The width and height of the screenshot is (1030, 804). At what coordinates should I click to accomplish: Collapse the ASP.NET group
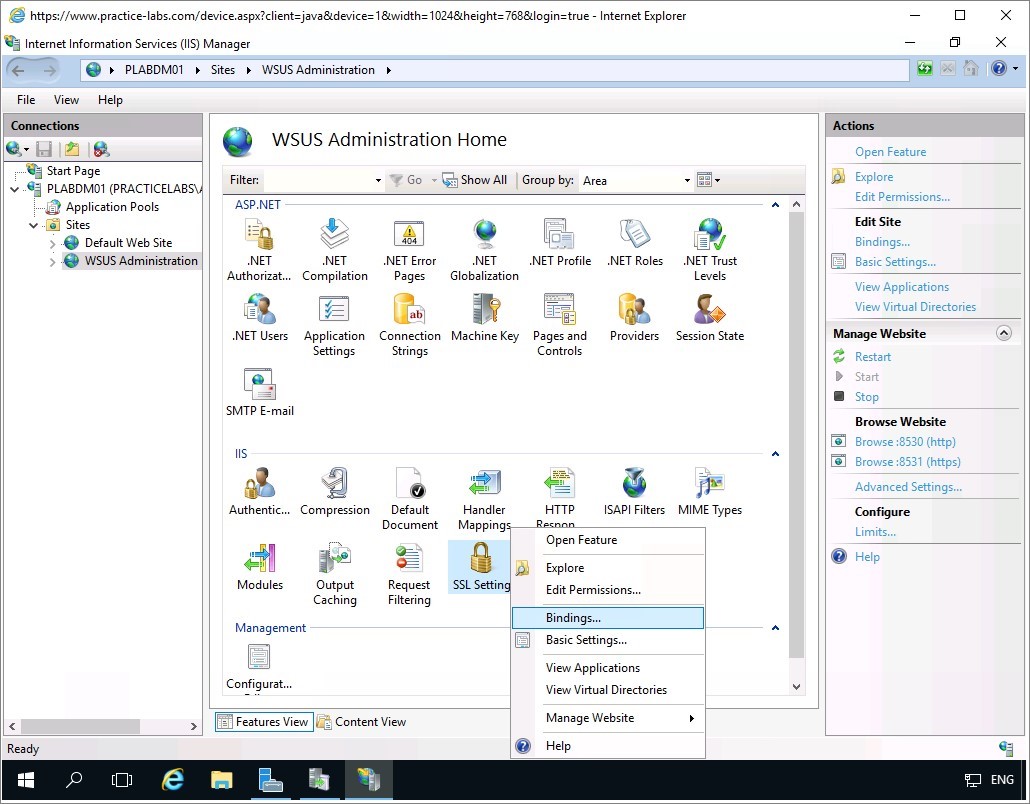coord(775,205)
